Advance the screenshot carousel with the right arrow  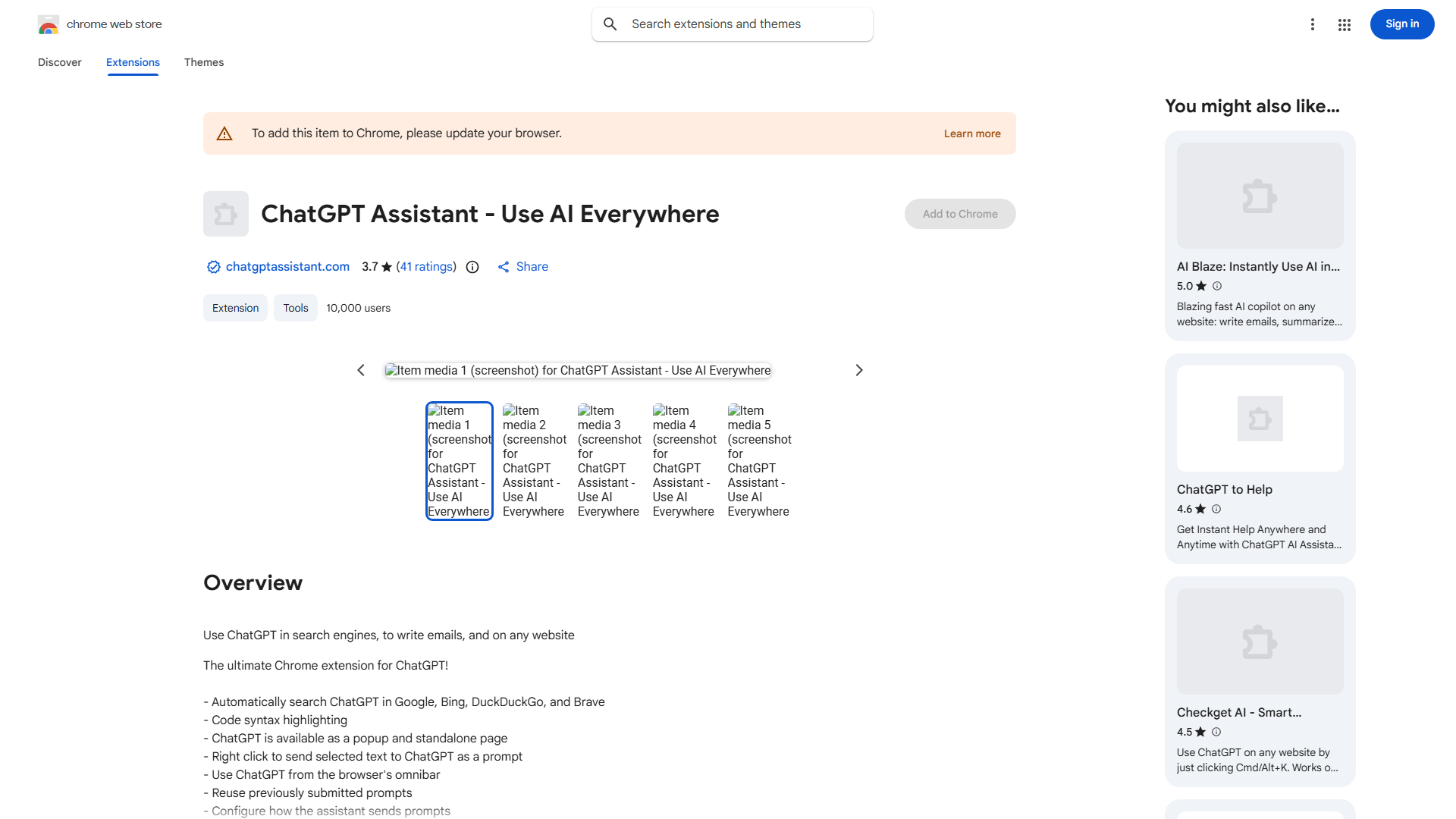[x=858, y=370]
